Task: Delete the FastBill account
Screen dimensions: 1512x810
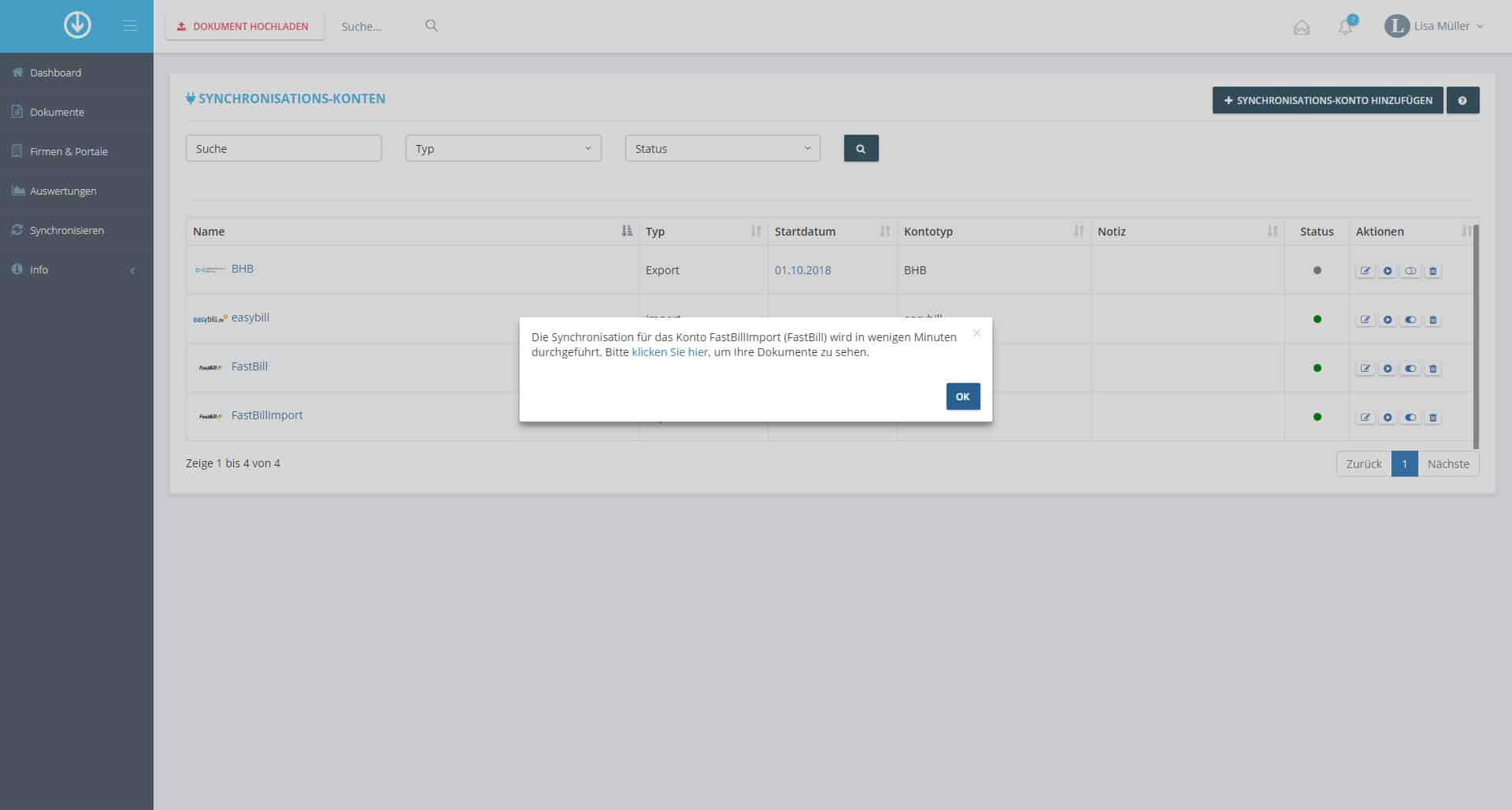Action: coord(1433,369)
